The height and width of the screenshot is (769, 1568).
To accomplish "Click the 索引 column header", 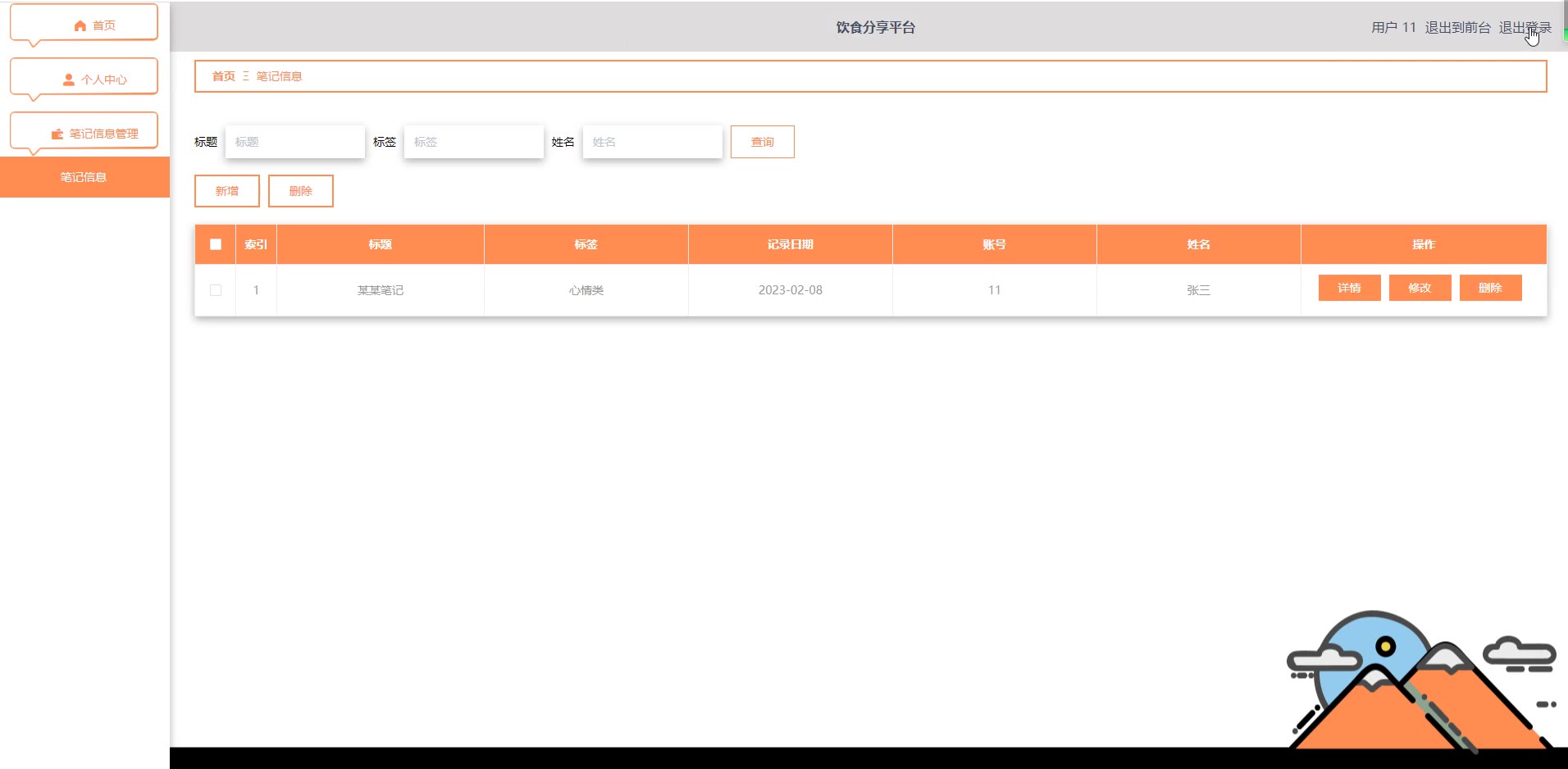I will (x=256, y=244).
